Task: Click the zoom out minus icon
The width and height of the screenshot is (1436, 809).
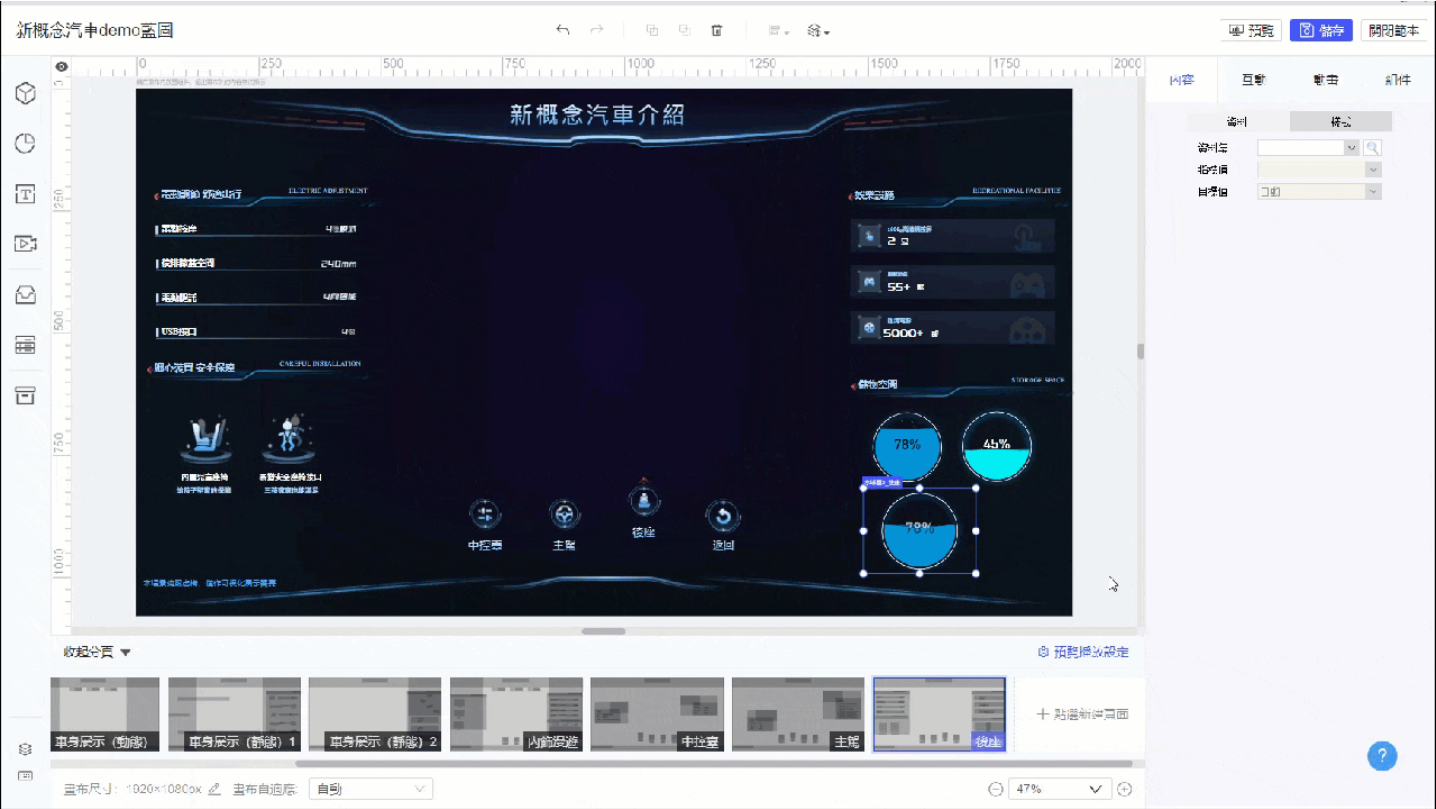Action: (995, 789)
